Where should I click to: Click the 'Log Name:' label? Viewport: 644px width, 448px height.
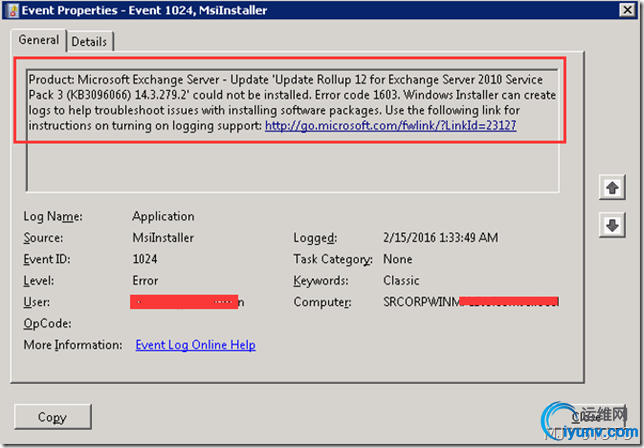(53, 216)
